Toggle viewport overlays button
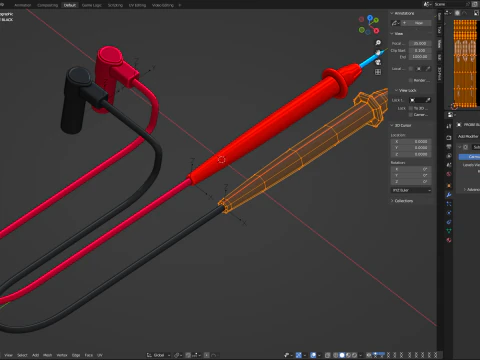The image size is (480, 360). [x=313, y=355]
